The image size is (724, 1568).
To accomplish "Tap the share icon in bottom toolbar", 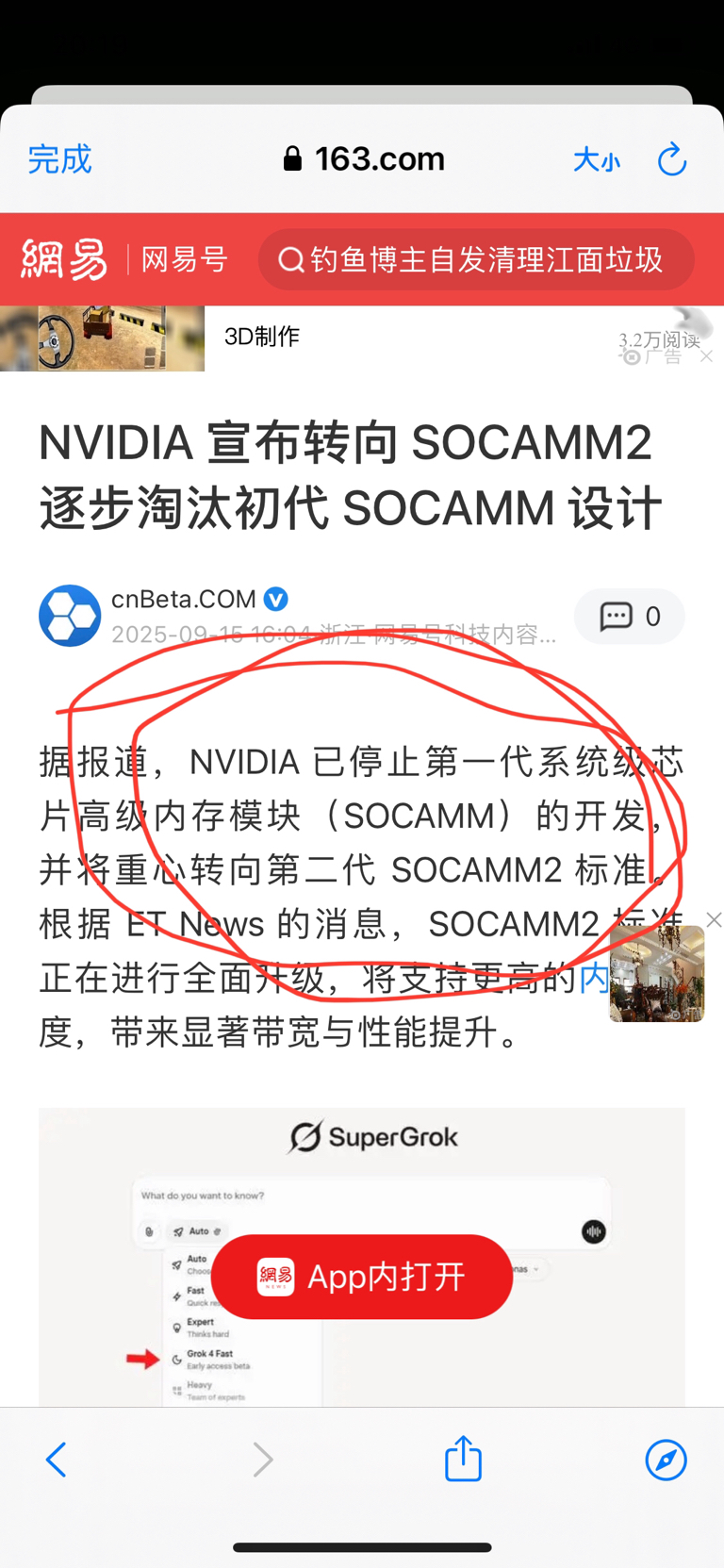I will [x=463, y=1458].
